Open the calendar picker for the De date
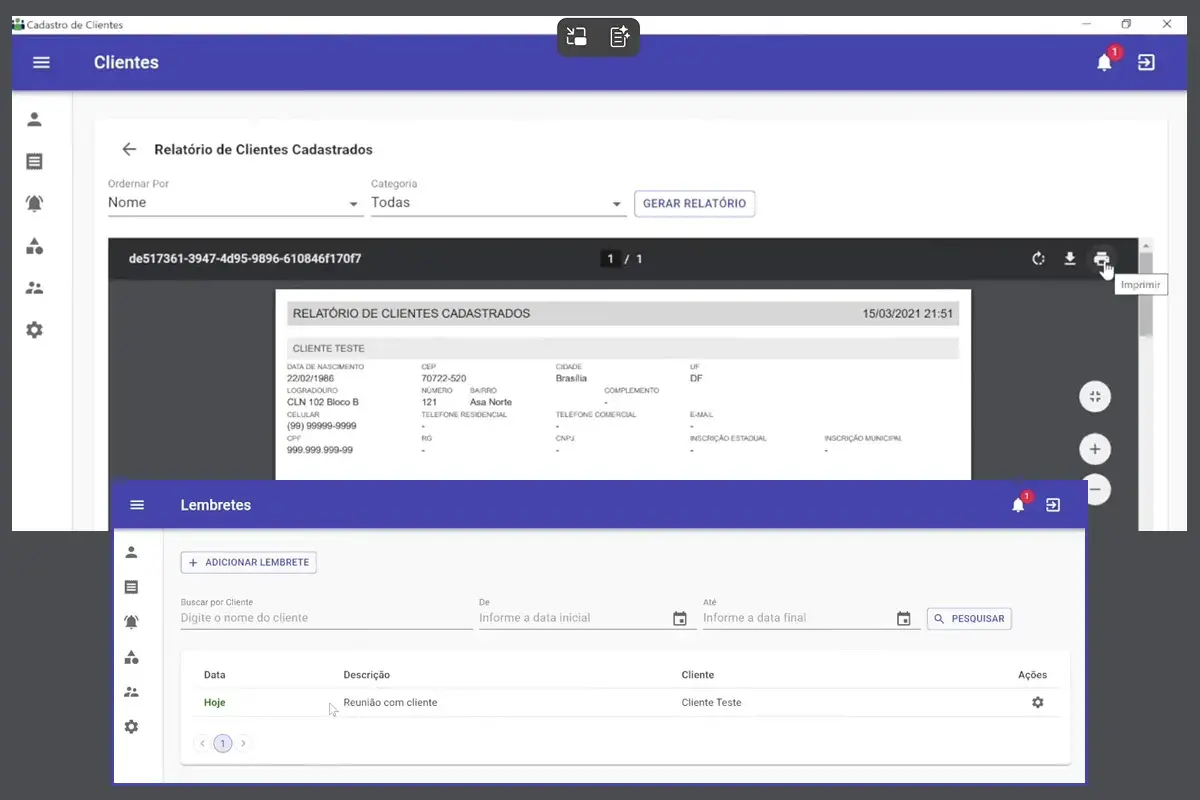Screen dimensions: 1200x800 coord(680,619)
